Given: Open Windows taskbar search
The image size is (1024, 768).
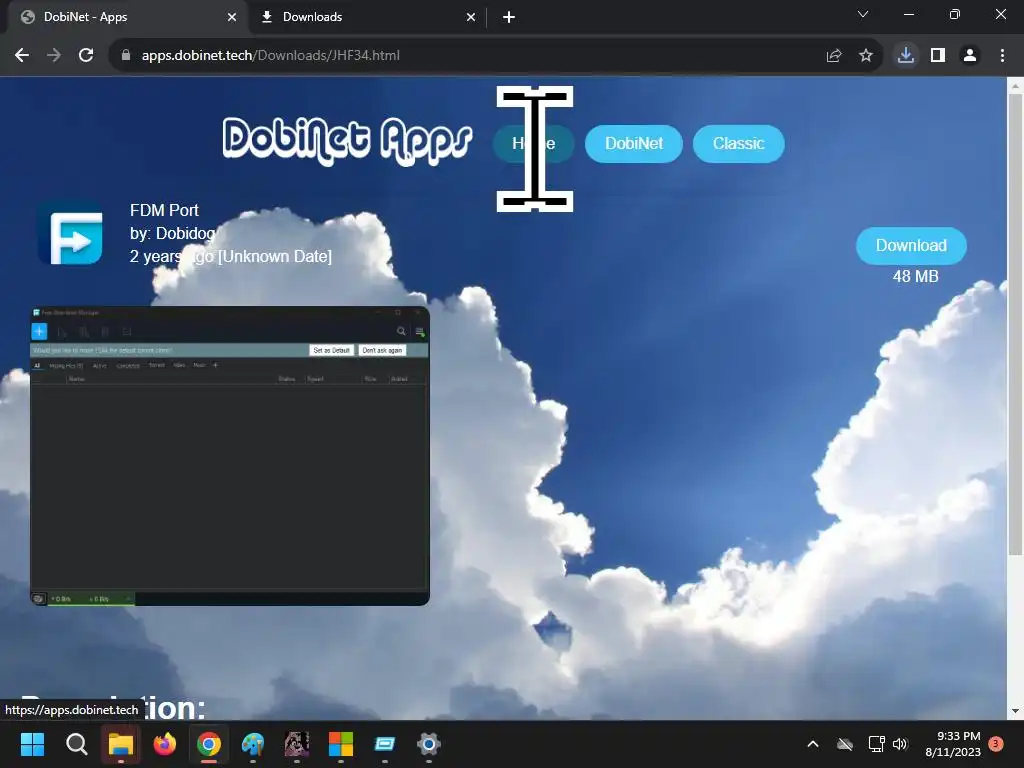Looking at the screenshot, I should click(x=76, y=744).
